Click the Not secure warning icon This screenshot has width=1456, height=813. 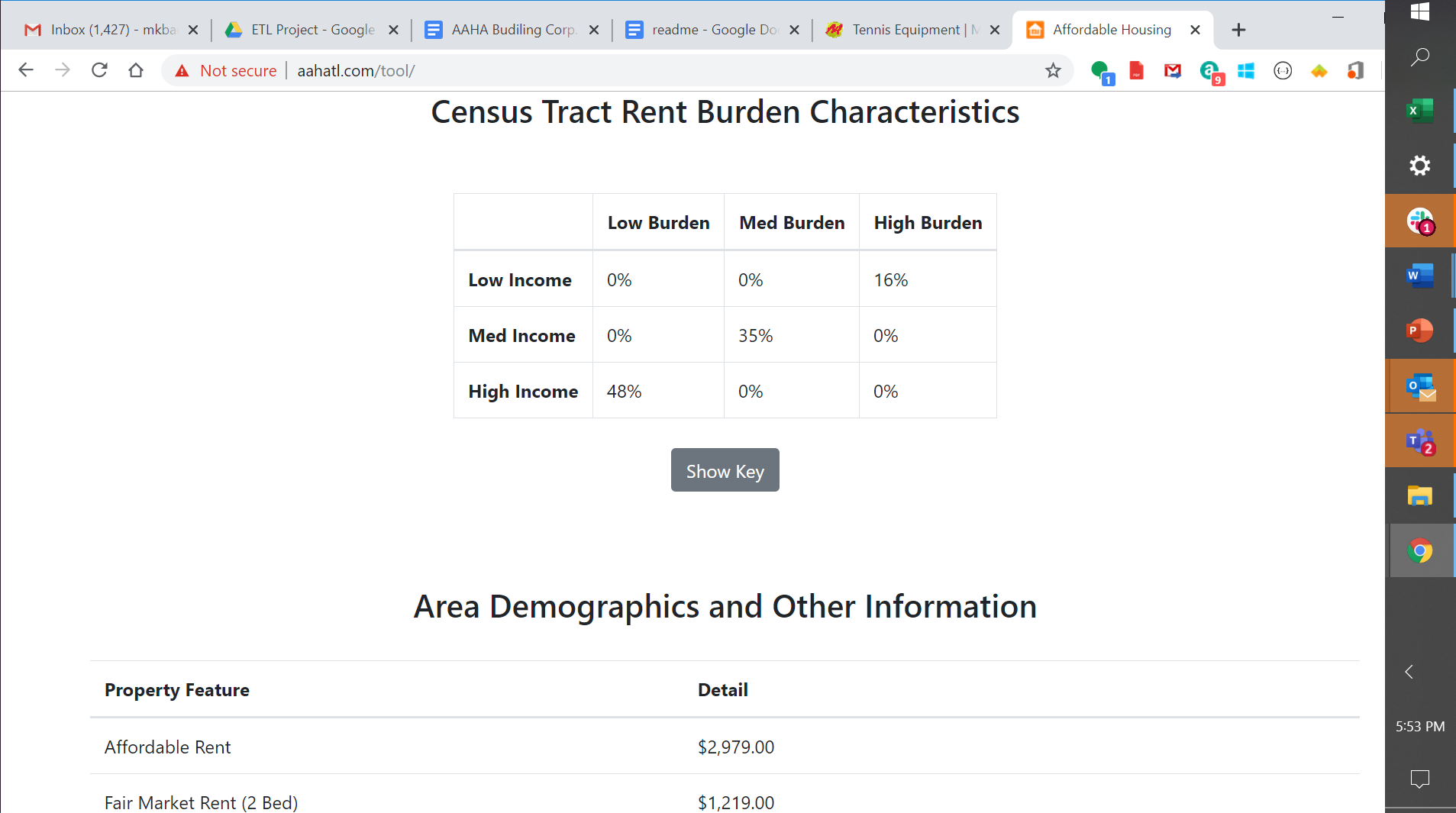tap(182, 71)
